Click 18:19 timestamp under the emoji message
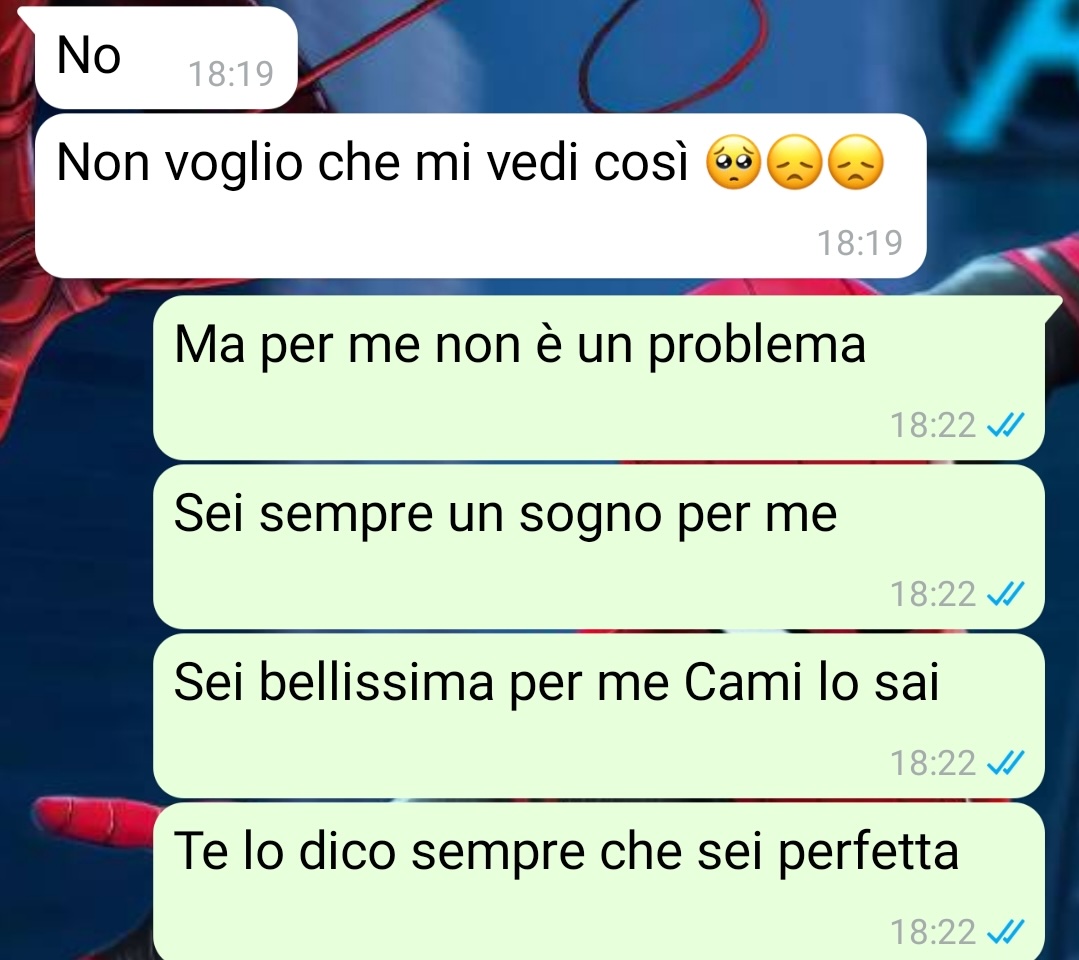The width and height of the screenshot is (1079, 960). [859, 243]
